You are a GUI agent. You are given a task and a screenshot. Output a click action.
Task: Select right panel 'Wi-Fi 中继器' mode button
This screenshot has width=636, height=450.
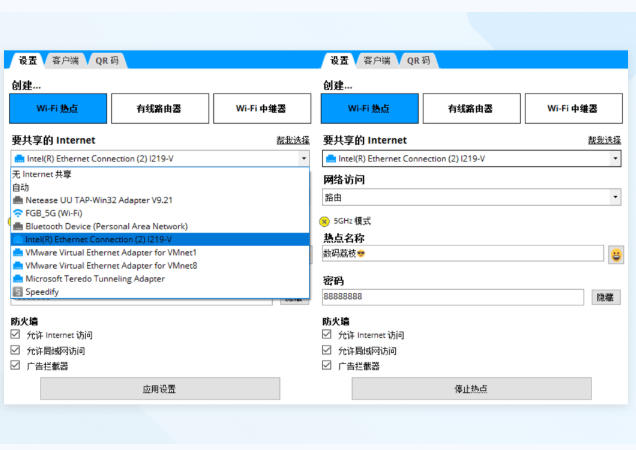click(x=574, y=108)
